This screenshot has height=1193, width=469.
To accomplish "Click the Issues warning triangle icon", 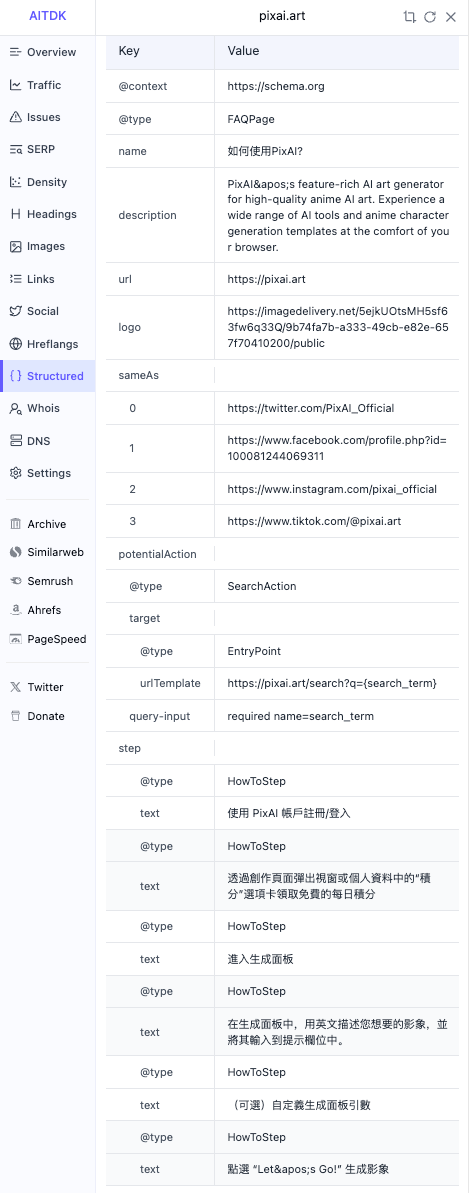I will [x=15, y=117].
